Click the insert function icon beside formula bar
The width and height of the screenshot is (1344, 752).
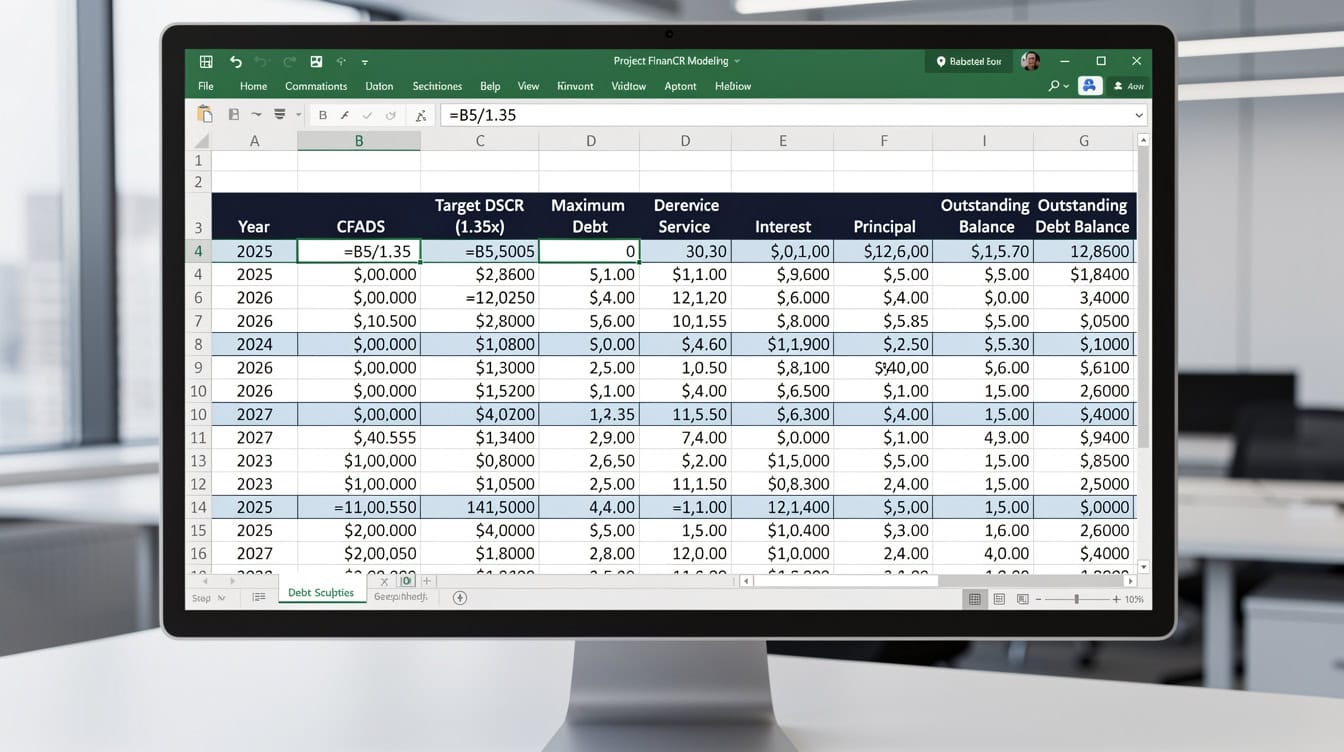[x=420, y=115]
